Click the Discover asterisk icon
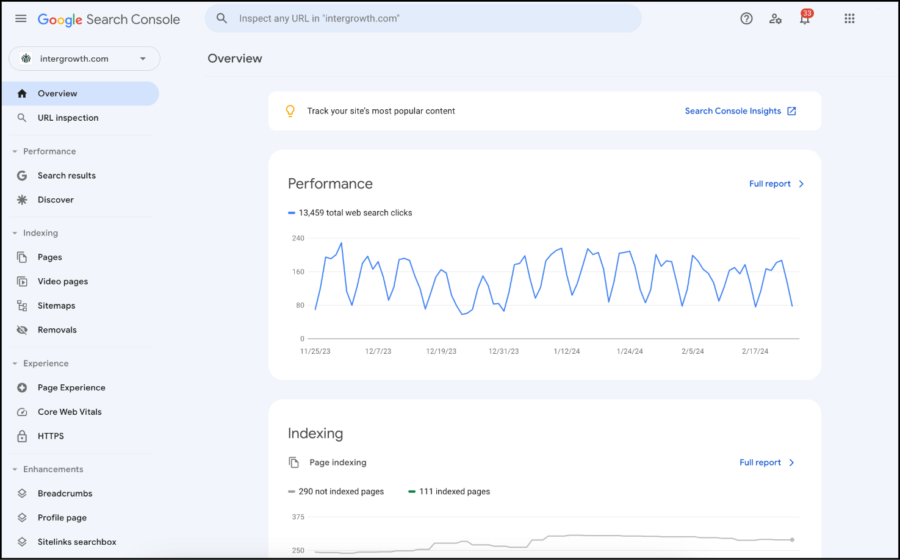The height and width of the screenshot is (560, 900). click(x=22, y=200)
